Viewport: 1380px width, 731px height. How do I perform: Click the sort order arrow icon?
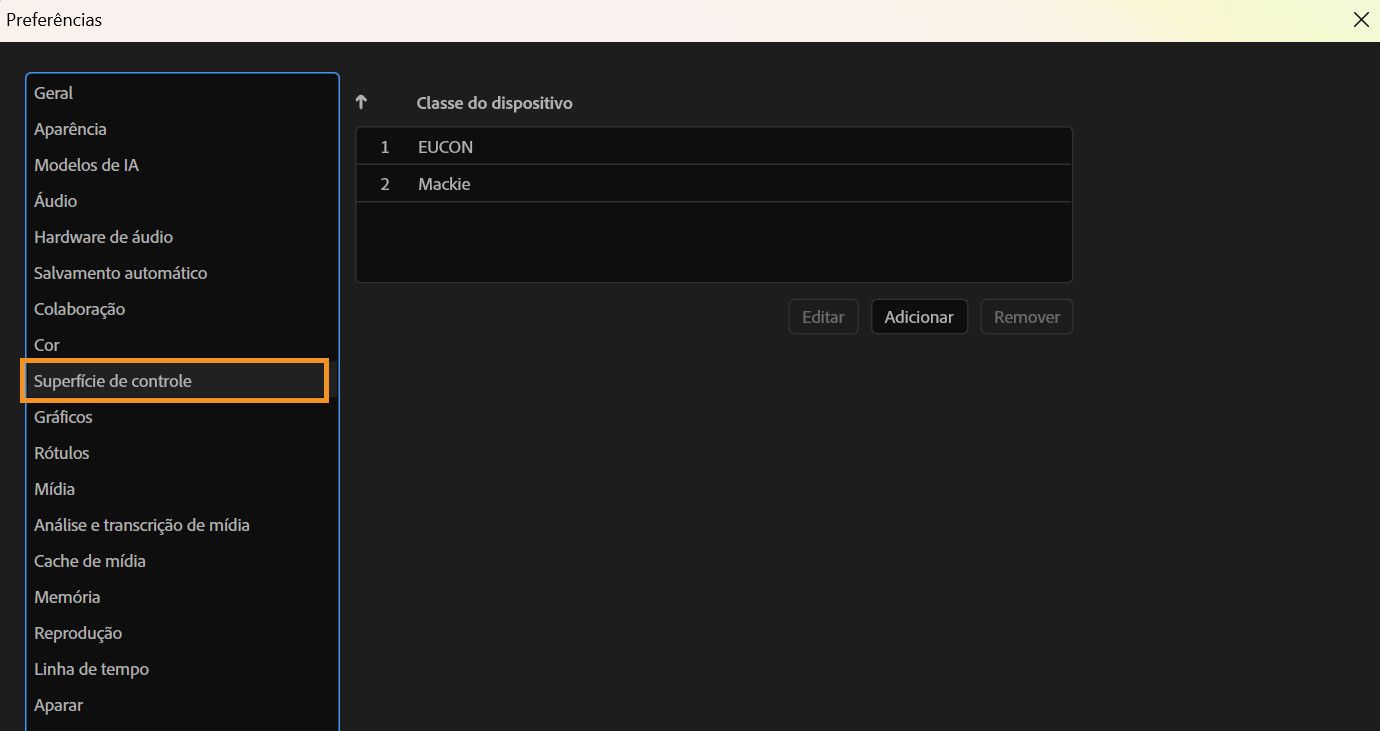click(360, 101)
